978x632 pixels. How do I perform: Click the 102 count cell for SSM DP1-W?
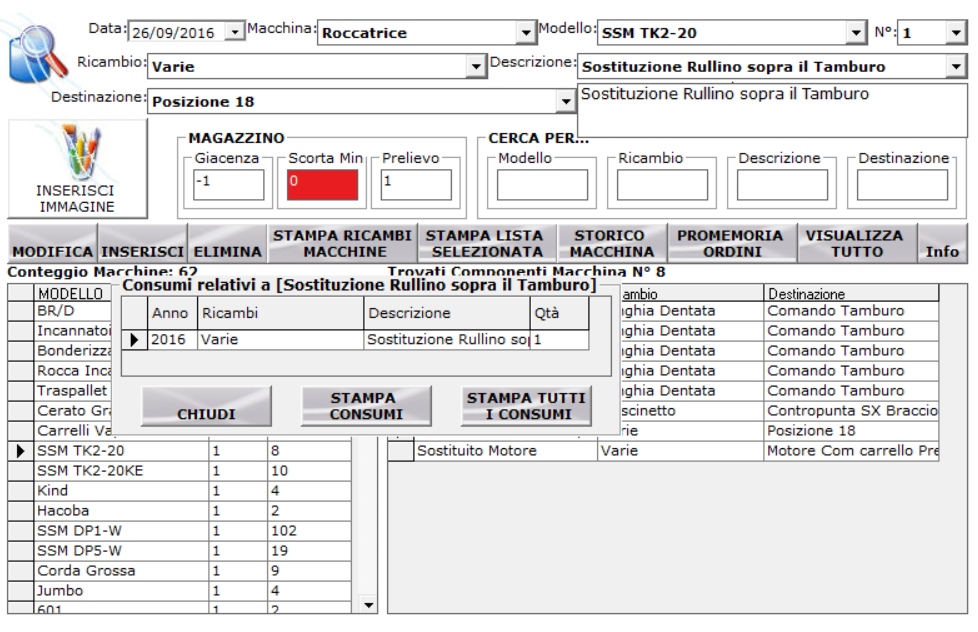tap(309, 530)
